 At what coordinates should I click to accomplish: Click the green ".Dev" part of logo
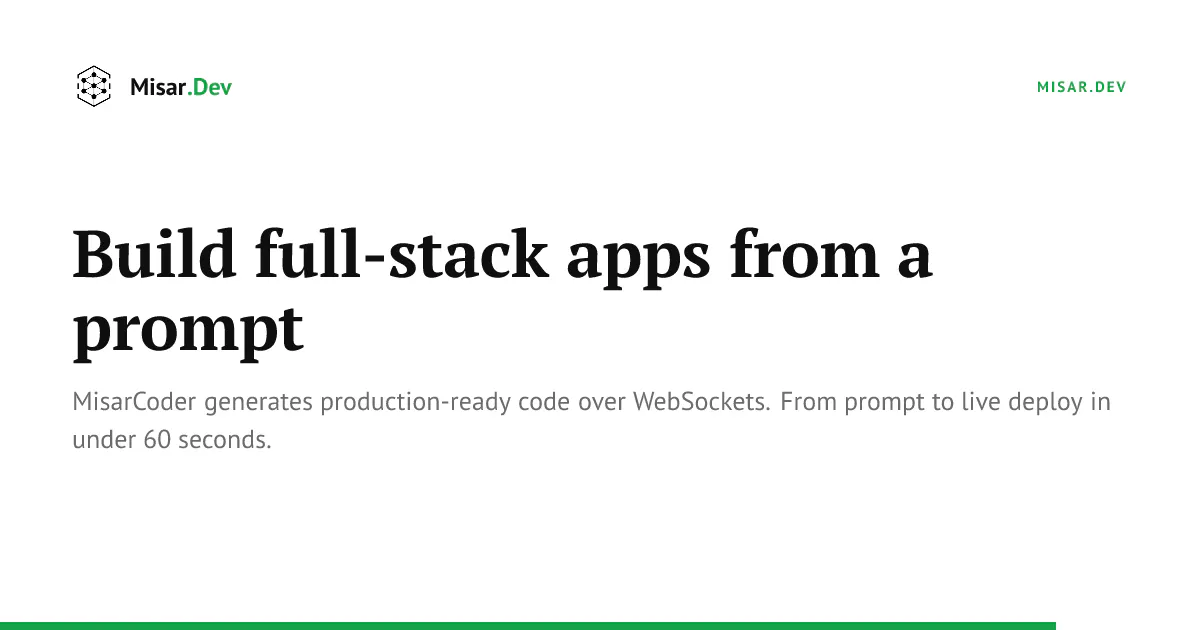211,87
